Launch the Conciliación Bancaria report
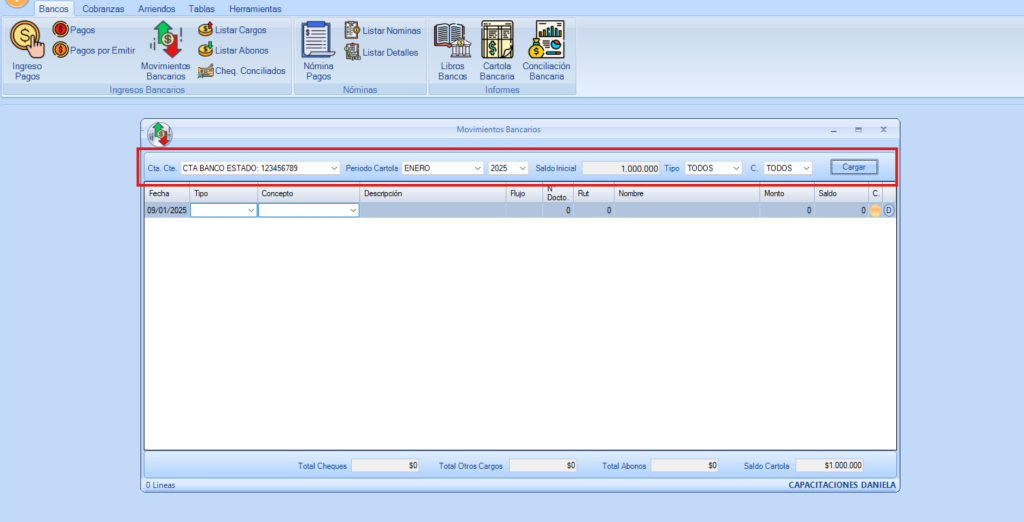 tap(546, 50)
